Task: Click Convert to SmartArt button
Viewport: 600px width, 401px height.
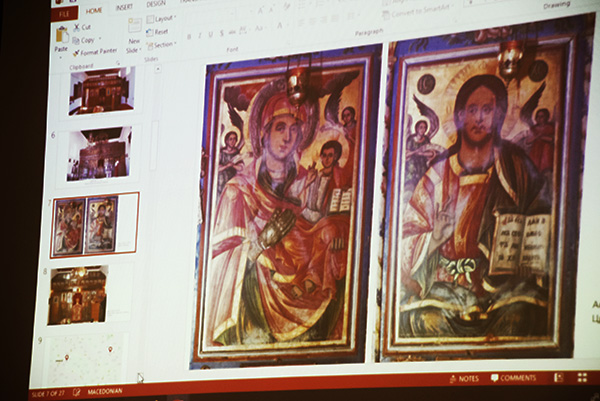Action: [418, 12]
